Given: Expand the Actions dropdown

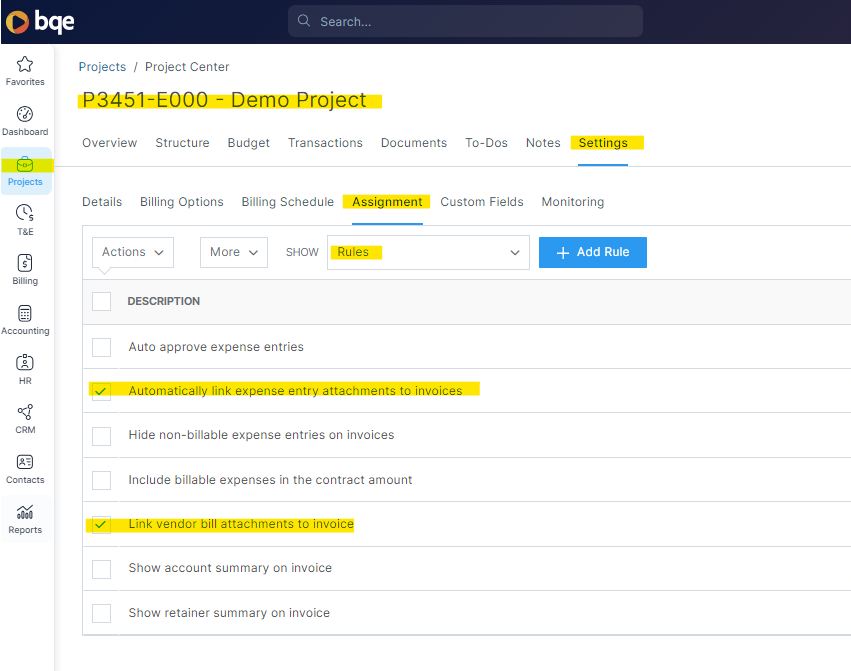Looking at the screenshot, I should (133, 252).
